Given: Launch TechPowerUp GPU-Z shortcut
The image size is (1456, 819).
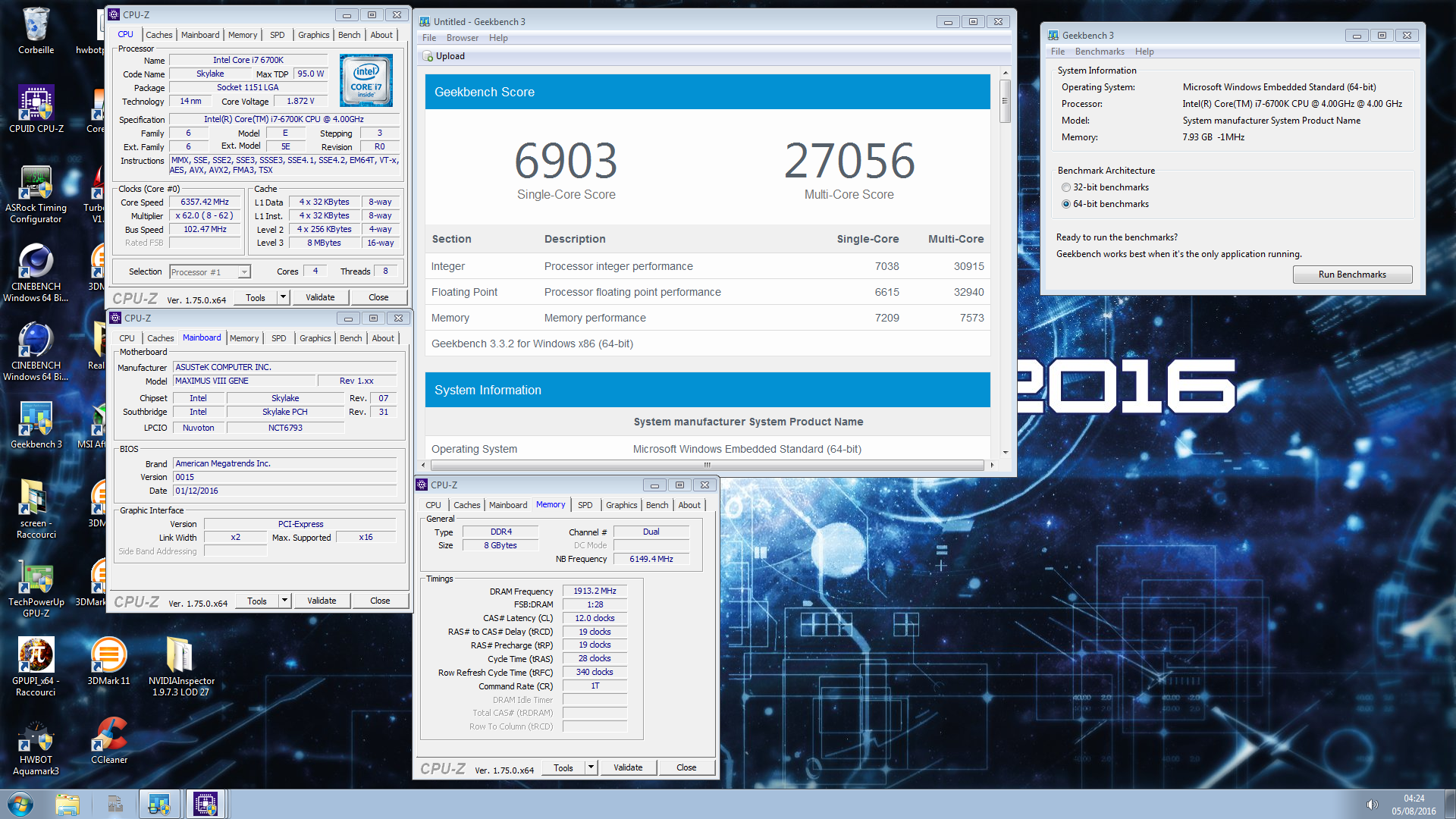Looking at the screenshot, I should click(36, 588).
